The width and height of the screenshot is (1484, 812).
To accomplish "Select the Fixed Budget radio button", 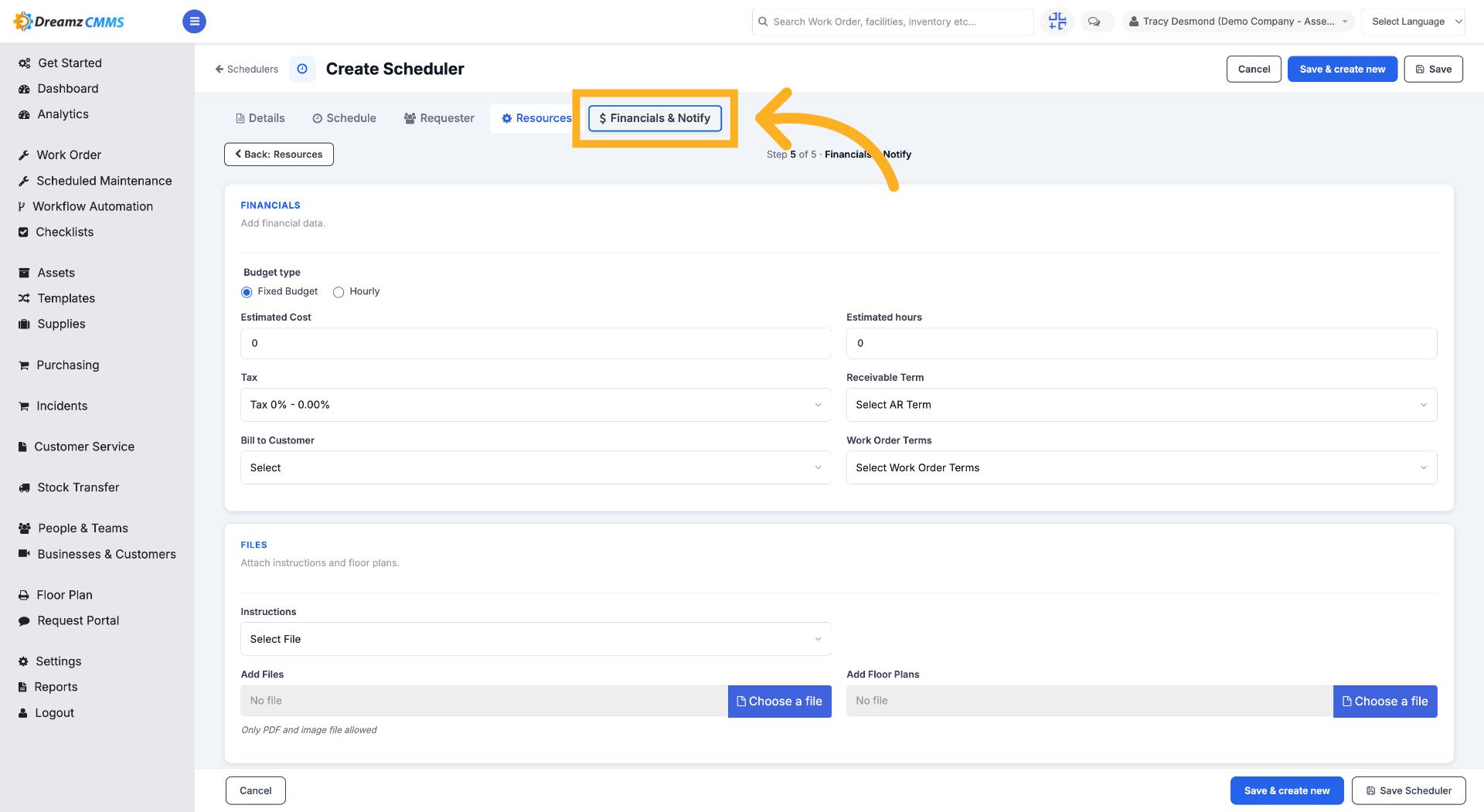I will point(247,292).
